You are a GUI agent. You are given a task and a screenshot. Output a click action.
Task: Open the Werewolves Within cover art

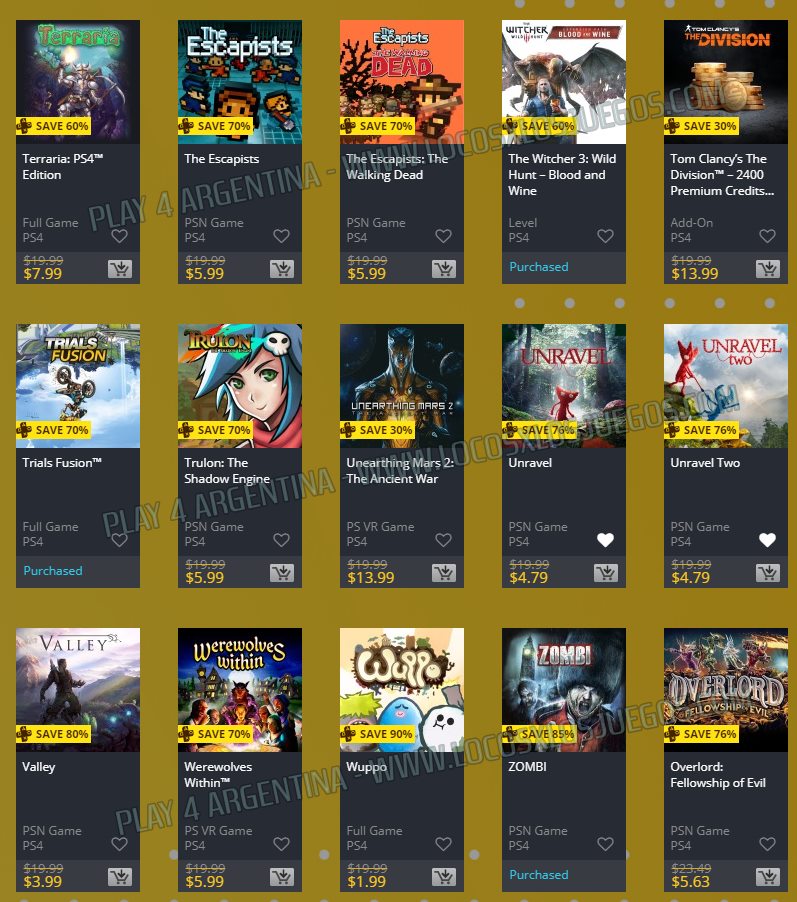[240, 690]
